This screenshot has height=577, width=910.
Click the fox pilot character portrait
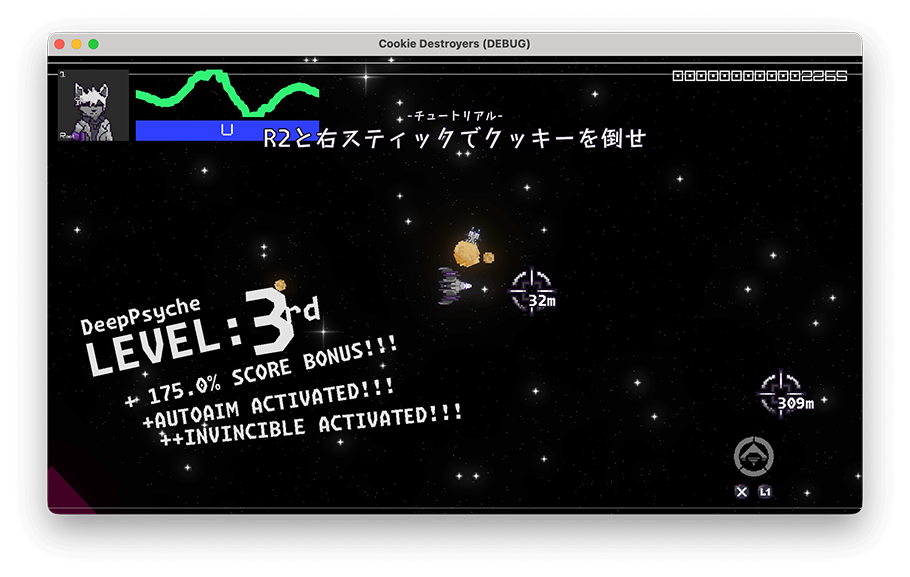coord(93,105)
